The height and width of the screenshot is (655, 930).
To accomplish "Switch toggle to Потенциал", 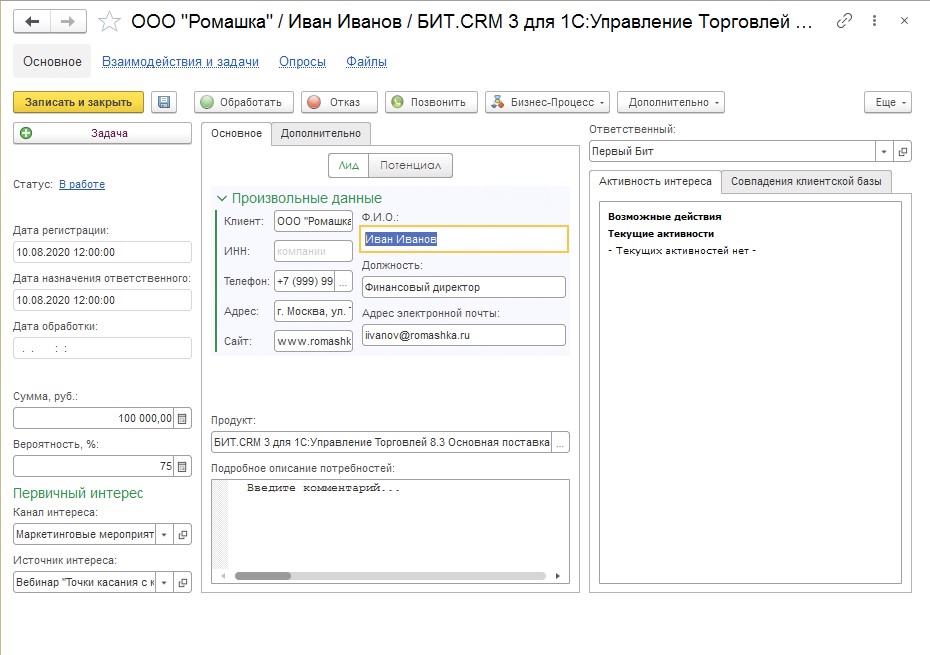I will click(x=410, y=166).
